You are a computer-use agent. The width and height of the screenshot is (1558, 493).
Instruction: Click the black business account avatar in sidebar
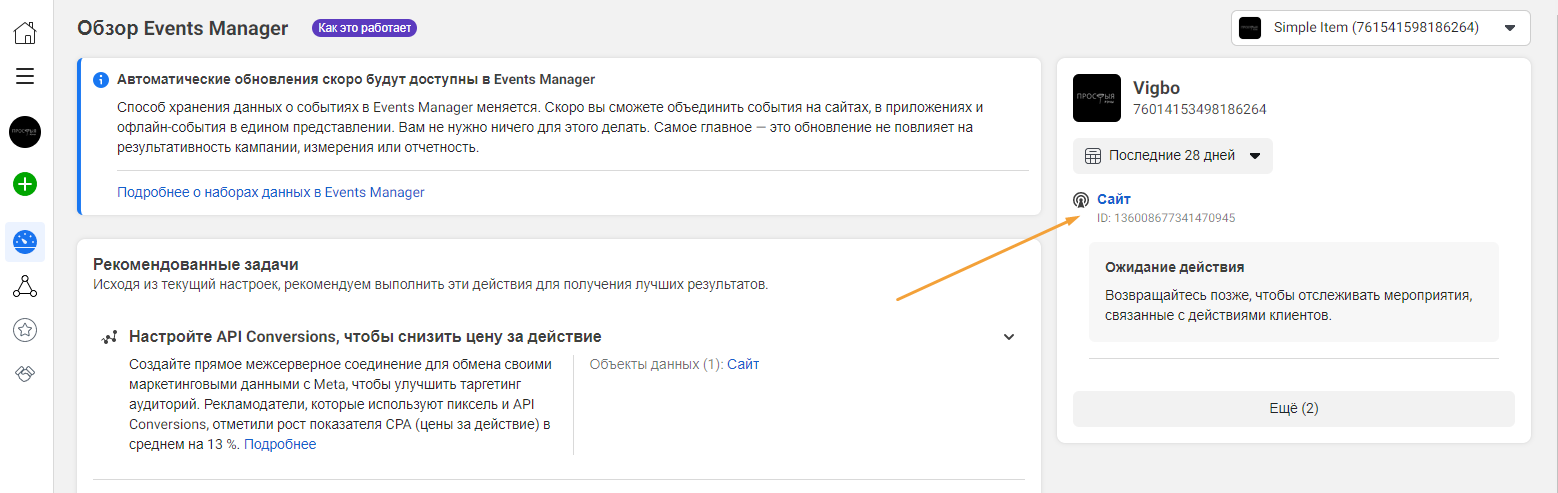pos(25,132)
